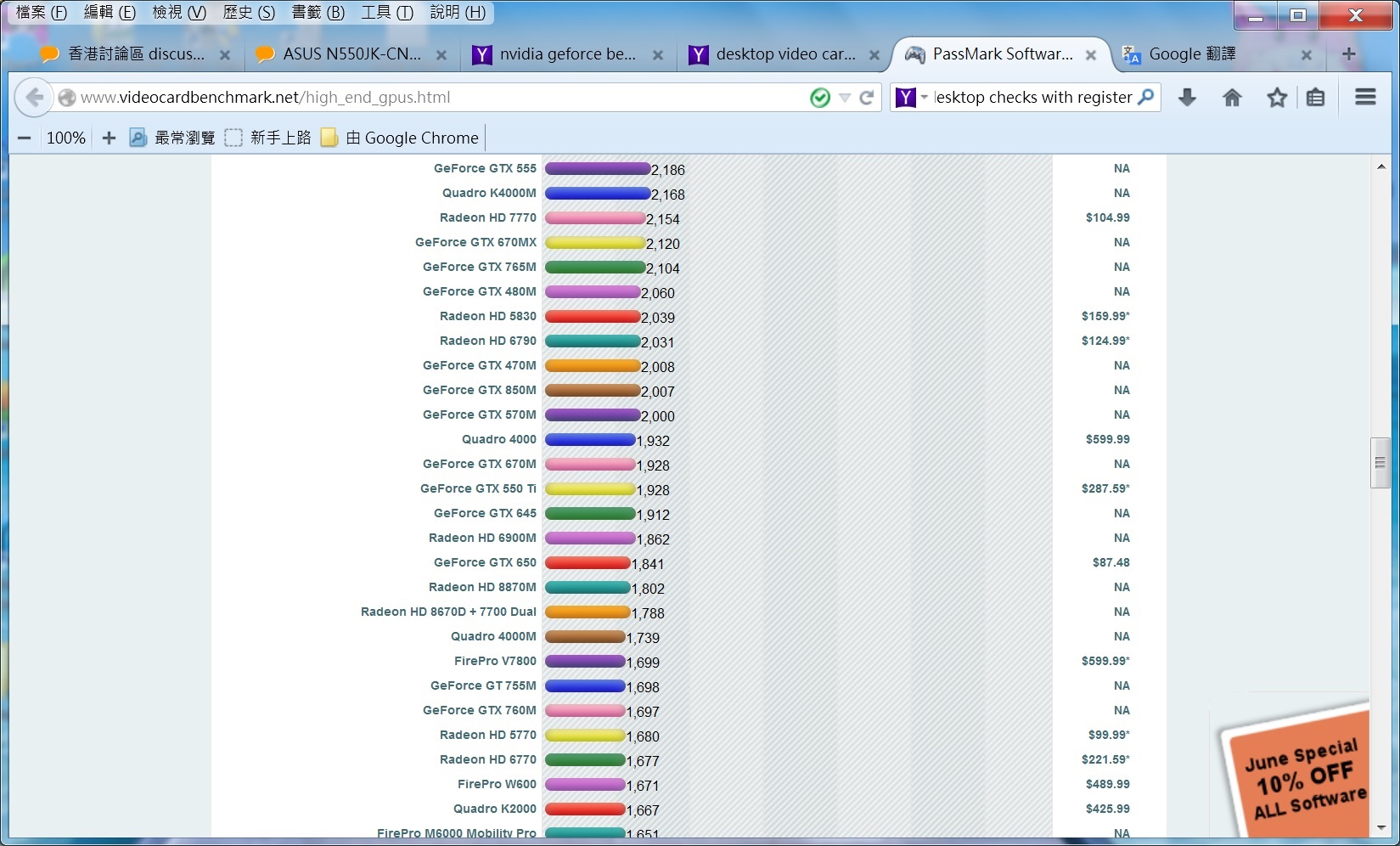
Task: Open the GeForce GTX 555 link
Action: [485, 168]
